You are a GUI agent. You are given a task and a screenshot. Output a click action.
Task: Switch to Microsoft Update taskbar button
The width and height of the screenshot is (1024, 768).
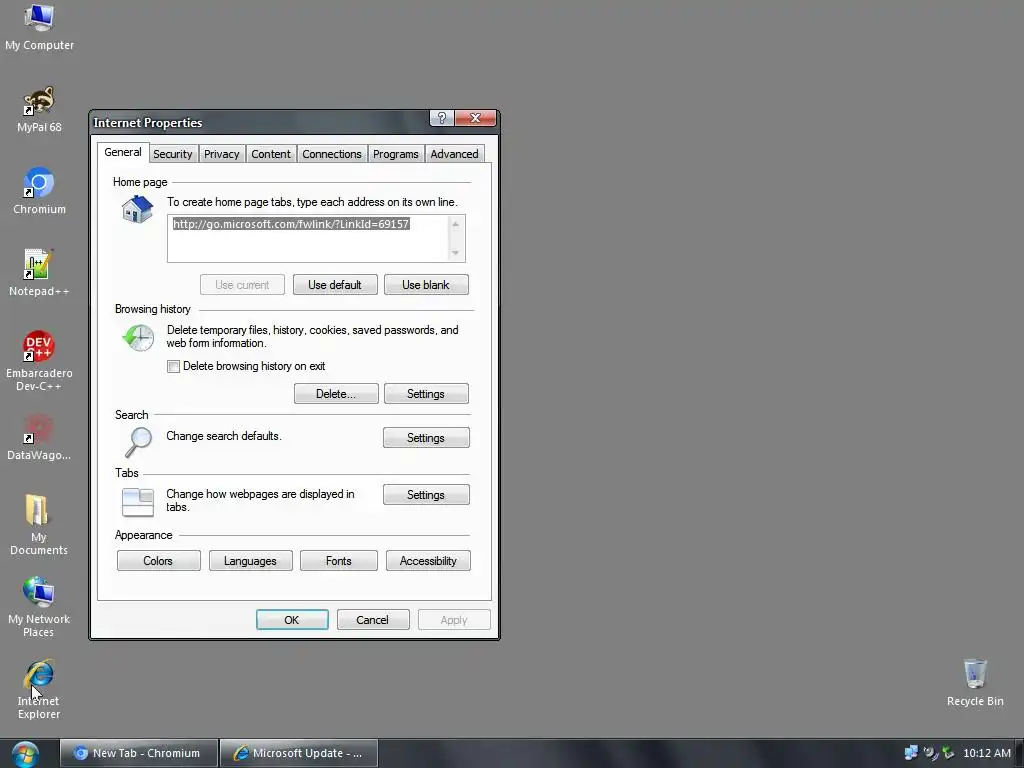tap(298, 753)
